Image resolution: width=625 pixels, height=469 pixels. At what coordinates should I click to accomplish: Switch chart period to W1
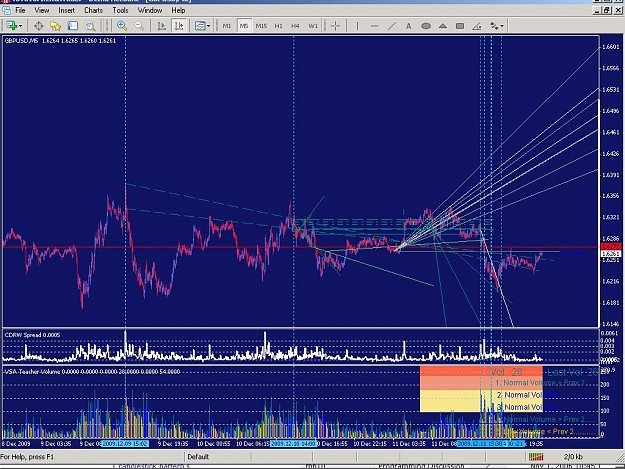pyautogui.click(x=313, y=26)
